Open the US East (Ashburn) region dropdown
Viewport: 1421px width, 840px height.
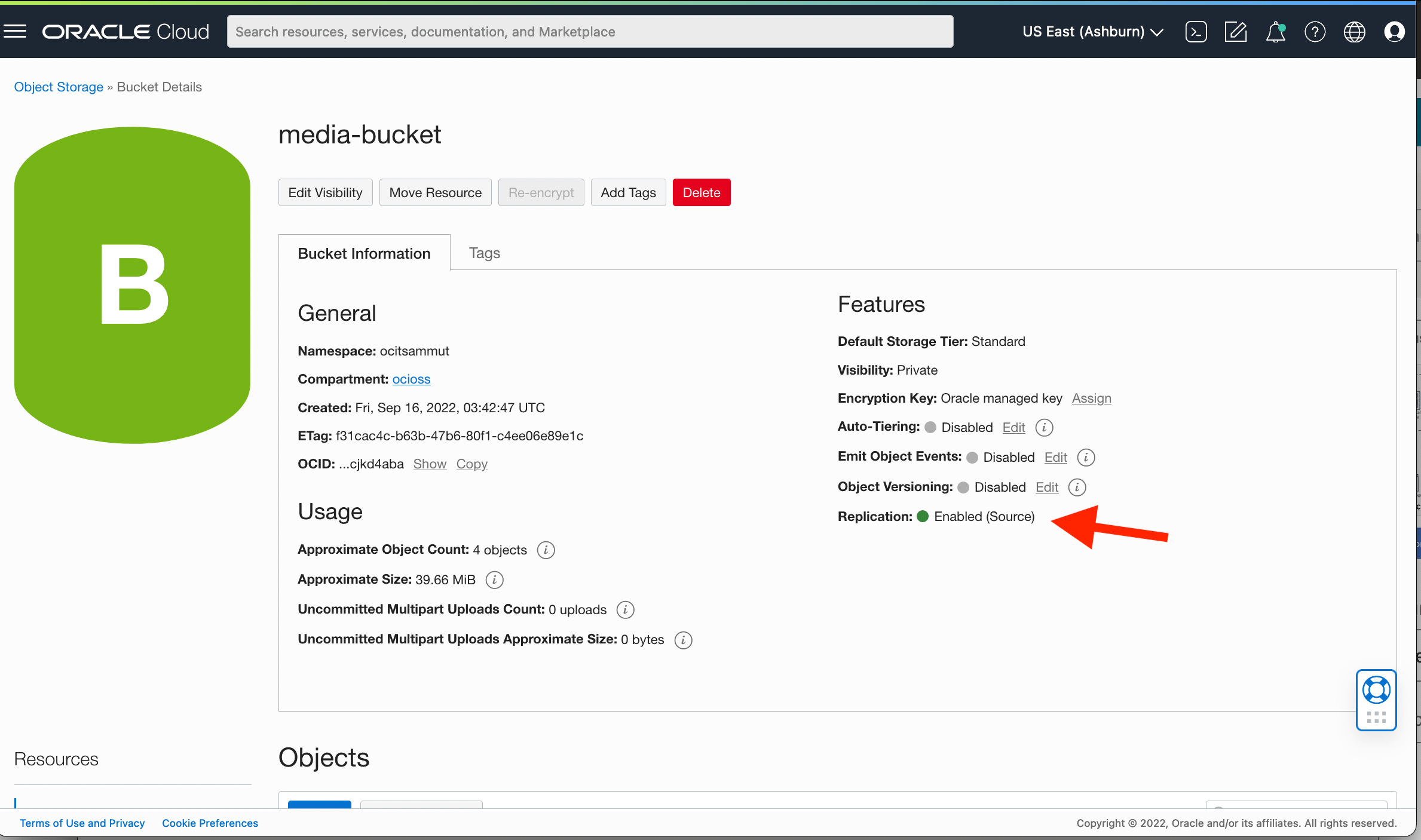(1092, 32)
